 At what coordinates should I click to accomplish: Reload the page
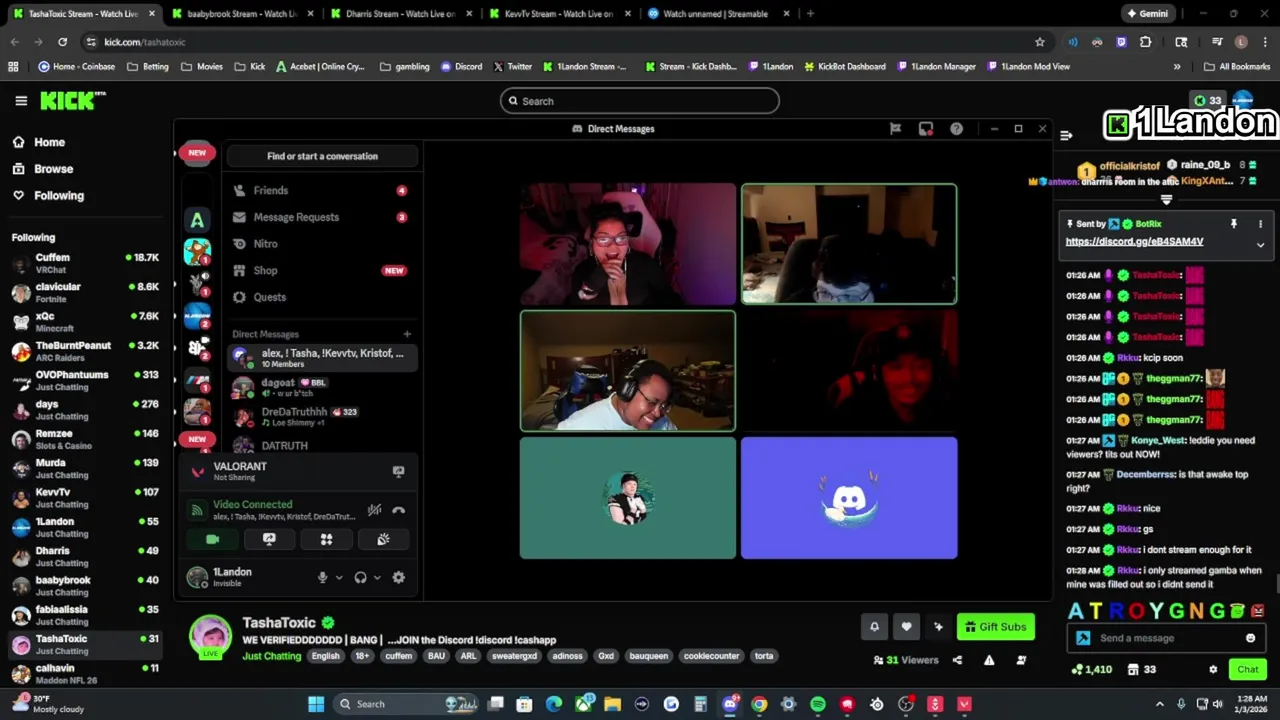pyautogui.click(x=62, y=42)
